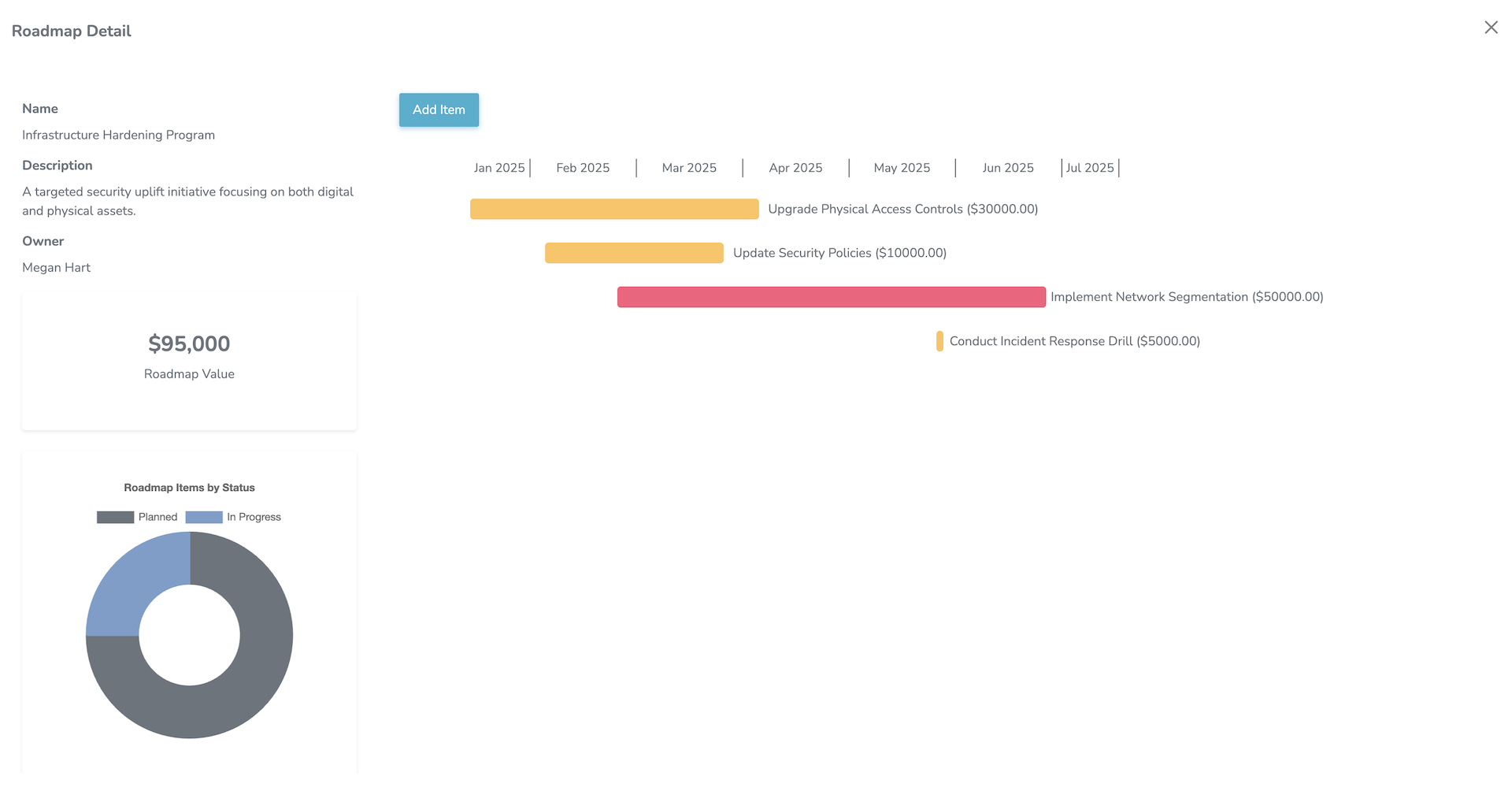Click the gray Planned donut segment
The height and width of the screenshot is (791, 1512).
(x=236, y=693)
